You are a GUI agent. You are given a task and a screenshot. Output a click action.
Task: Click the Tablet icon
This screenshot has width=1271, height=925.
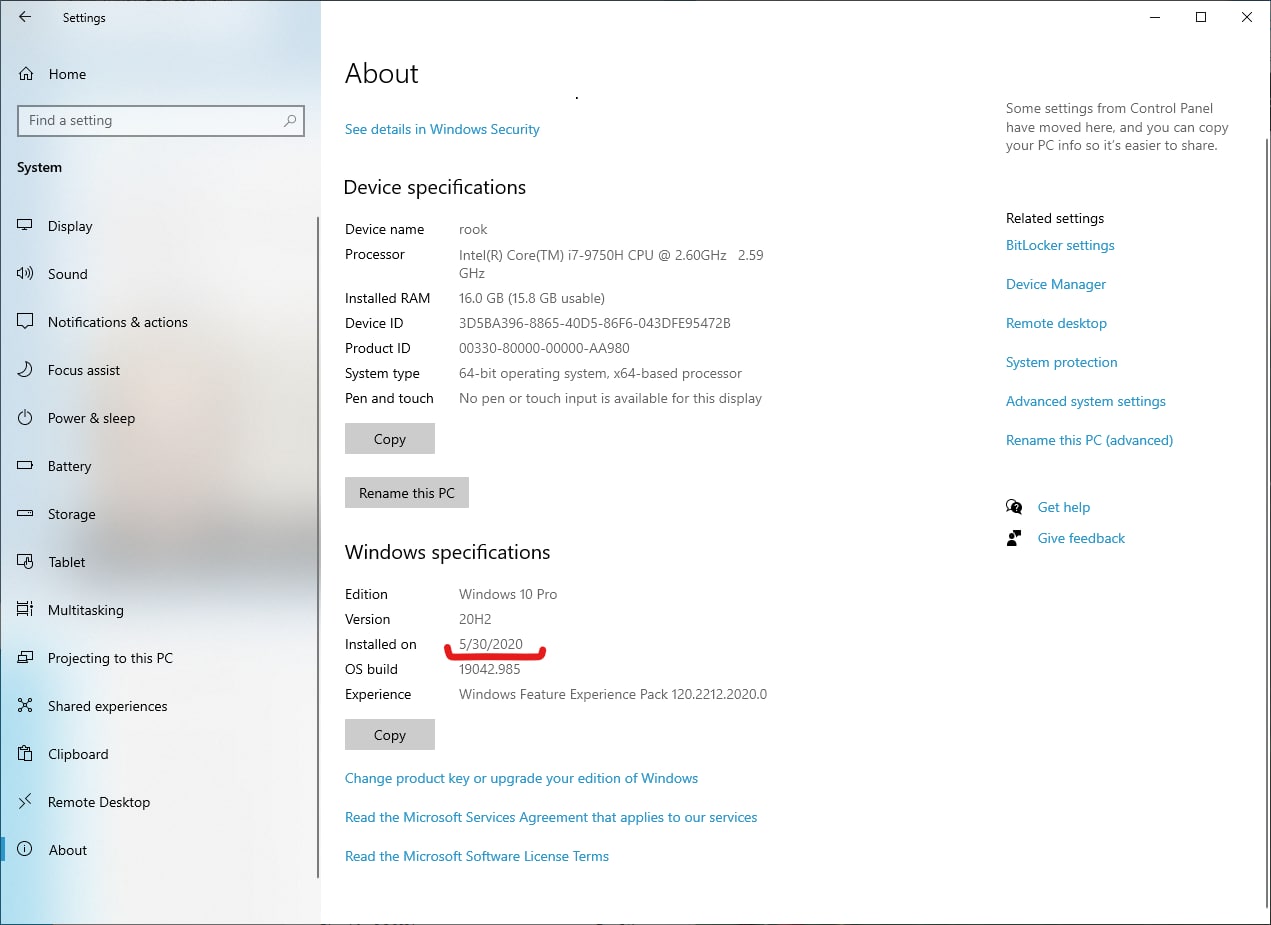point(26,562)
